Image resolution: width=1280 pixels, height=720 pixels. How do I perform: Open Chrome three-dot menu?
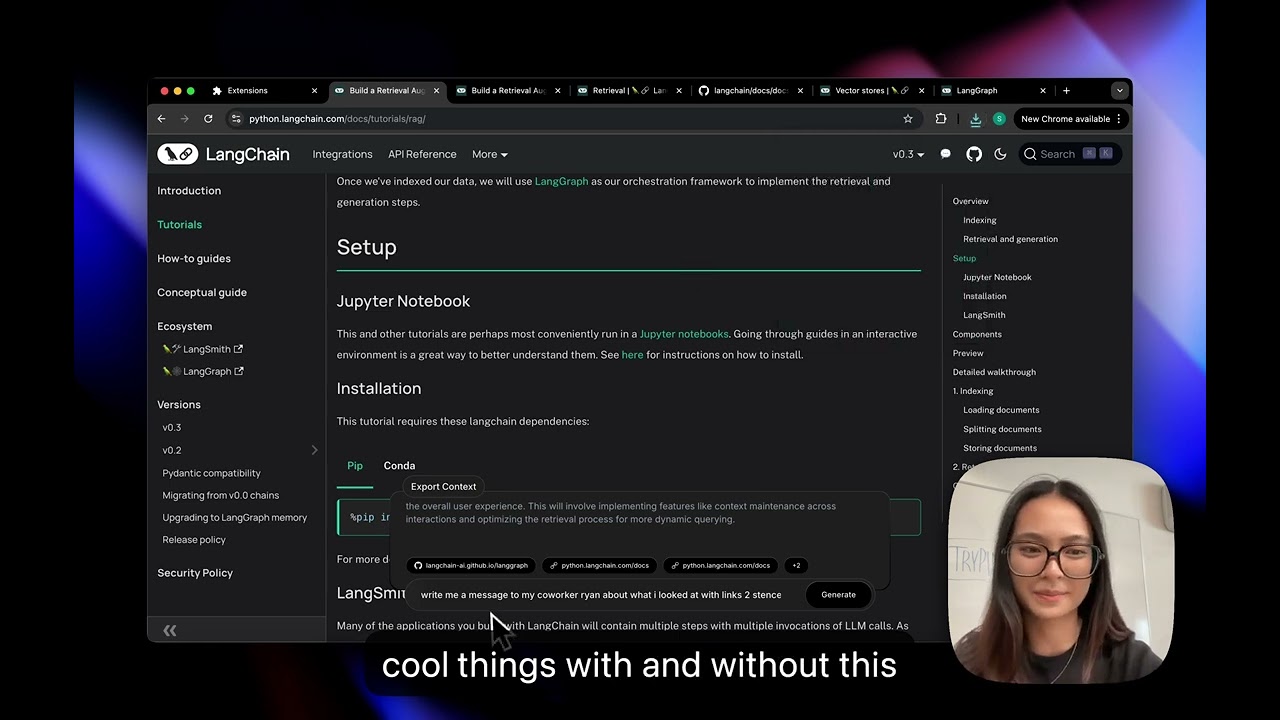1119,118
